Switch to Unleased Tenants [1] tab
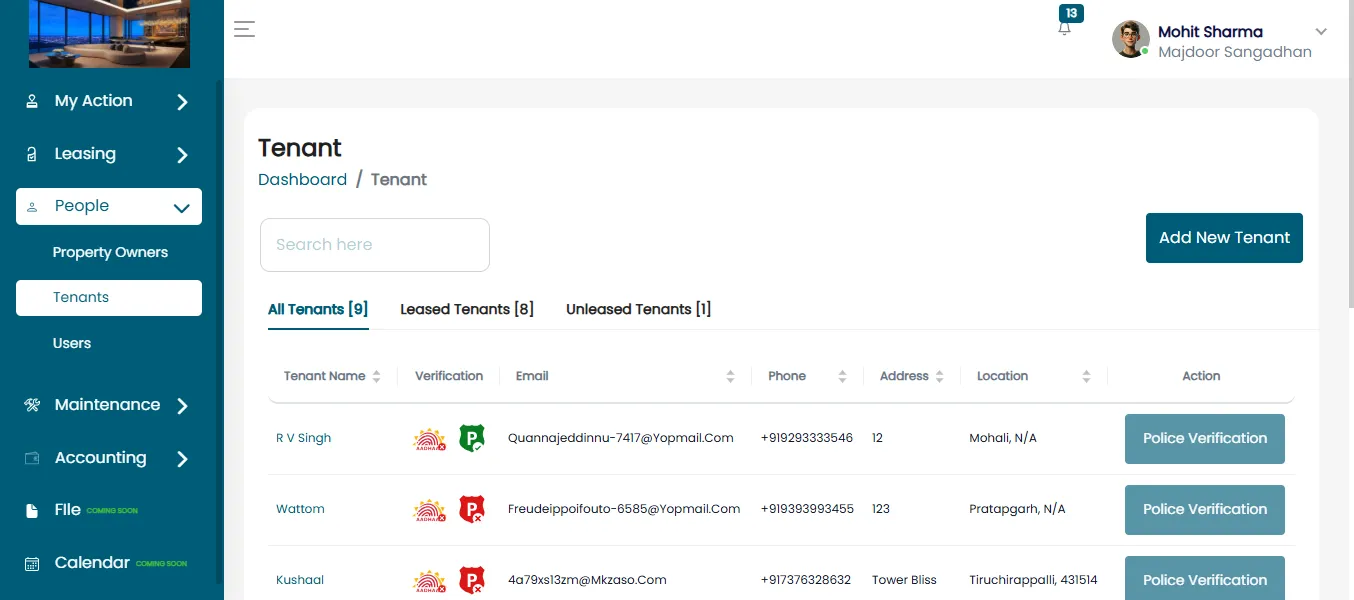 pos(638,309)
